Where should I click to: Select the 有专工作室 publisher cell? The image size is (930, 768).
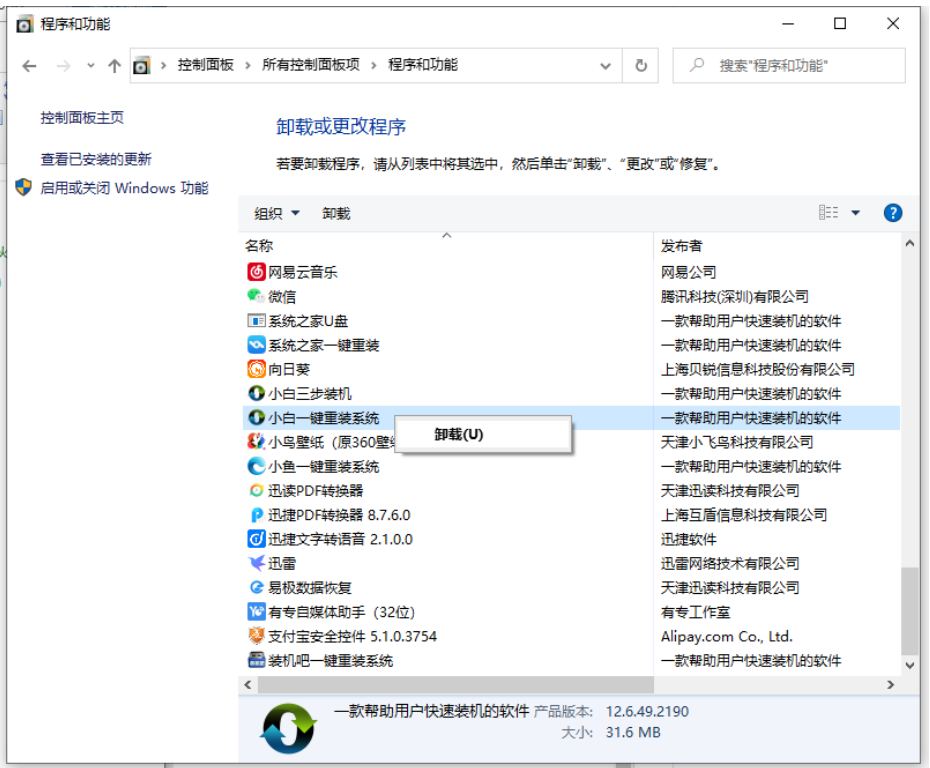tap(695, 612)
